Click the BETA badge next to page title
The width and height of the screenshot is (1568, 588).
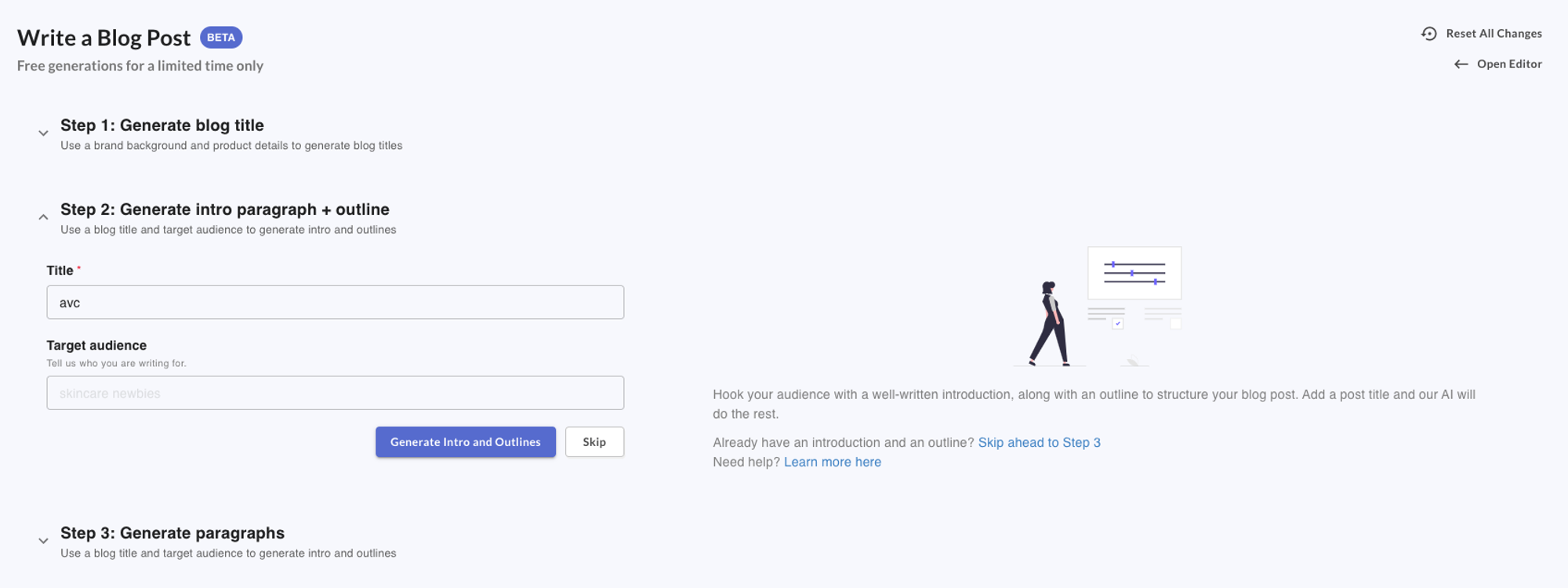221,38
